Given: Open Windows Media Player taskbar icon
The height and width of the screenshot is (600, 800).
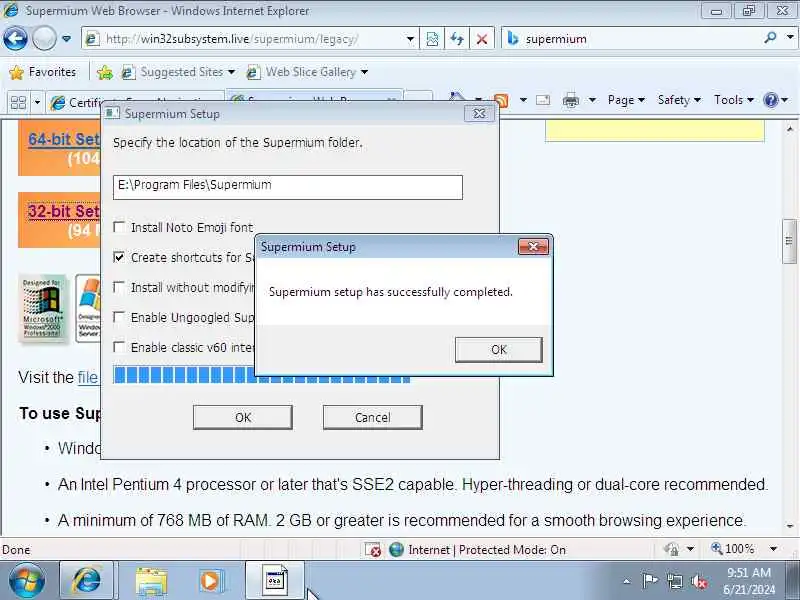Looking at the screenshot, I should pyautogui.click(x=210, y=582).
